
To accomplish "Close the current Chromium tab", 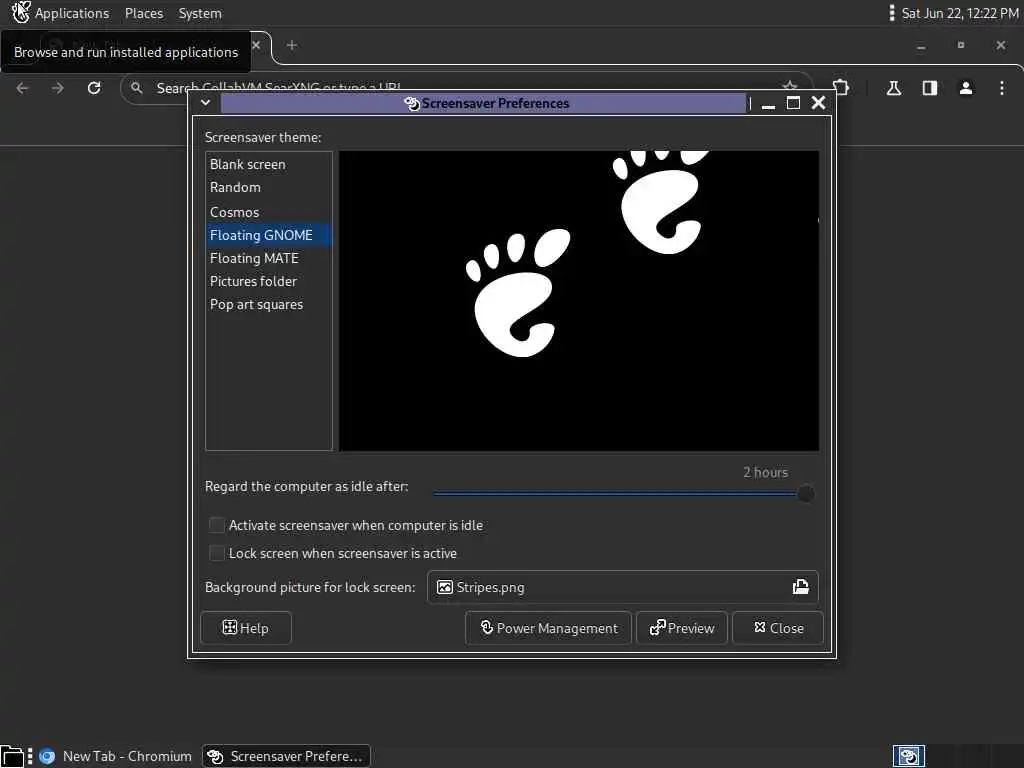I will [256, 45].
